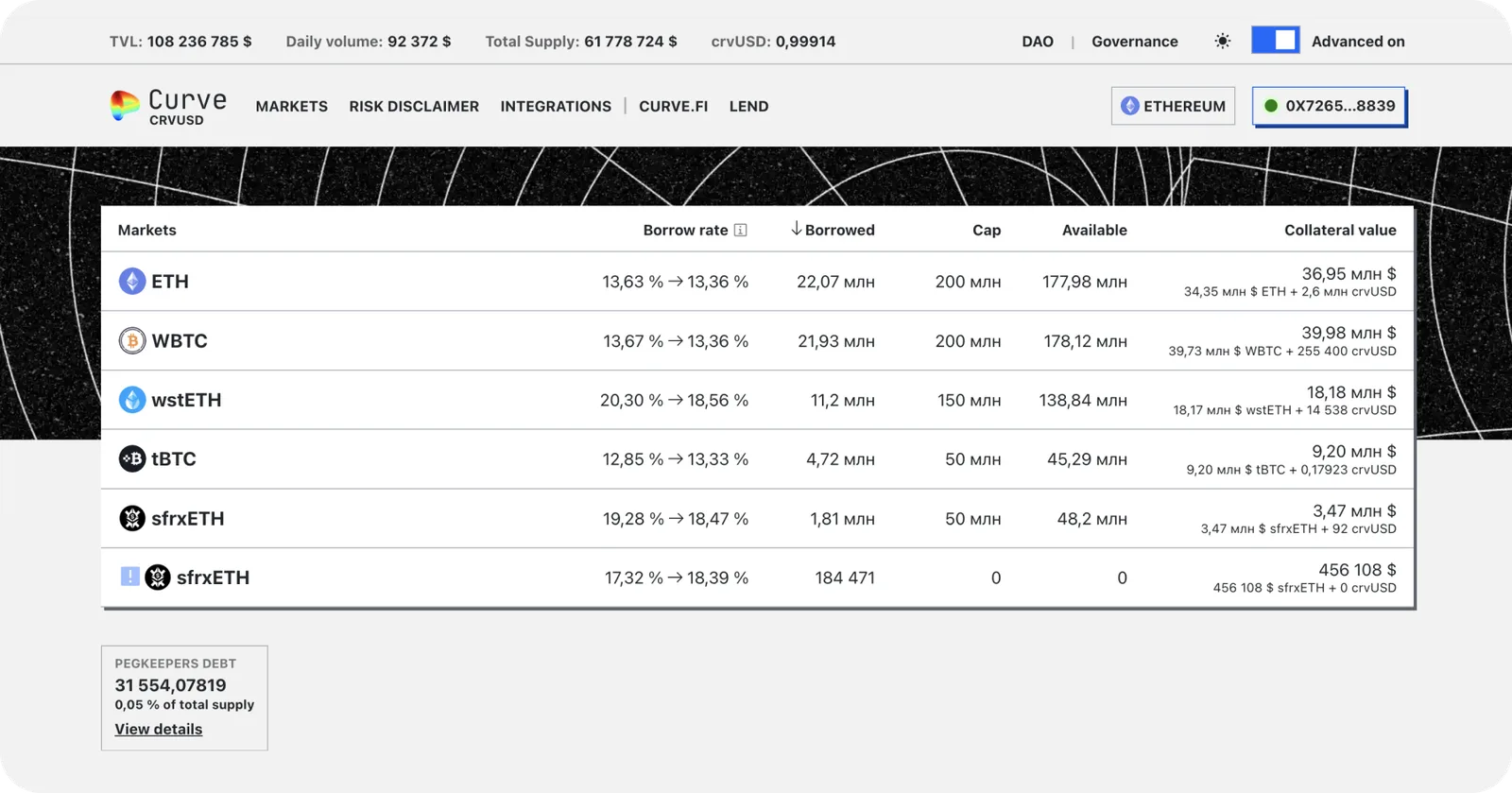
Task: Sort by the Borrow rate column header
Action: (685, 230)
